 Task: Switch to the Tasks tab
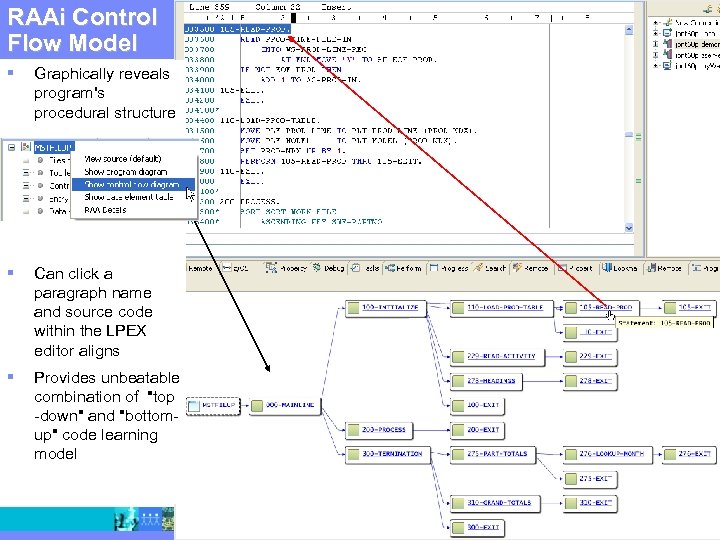pos(366,268)
